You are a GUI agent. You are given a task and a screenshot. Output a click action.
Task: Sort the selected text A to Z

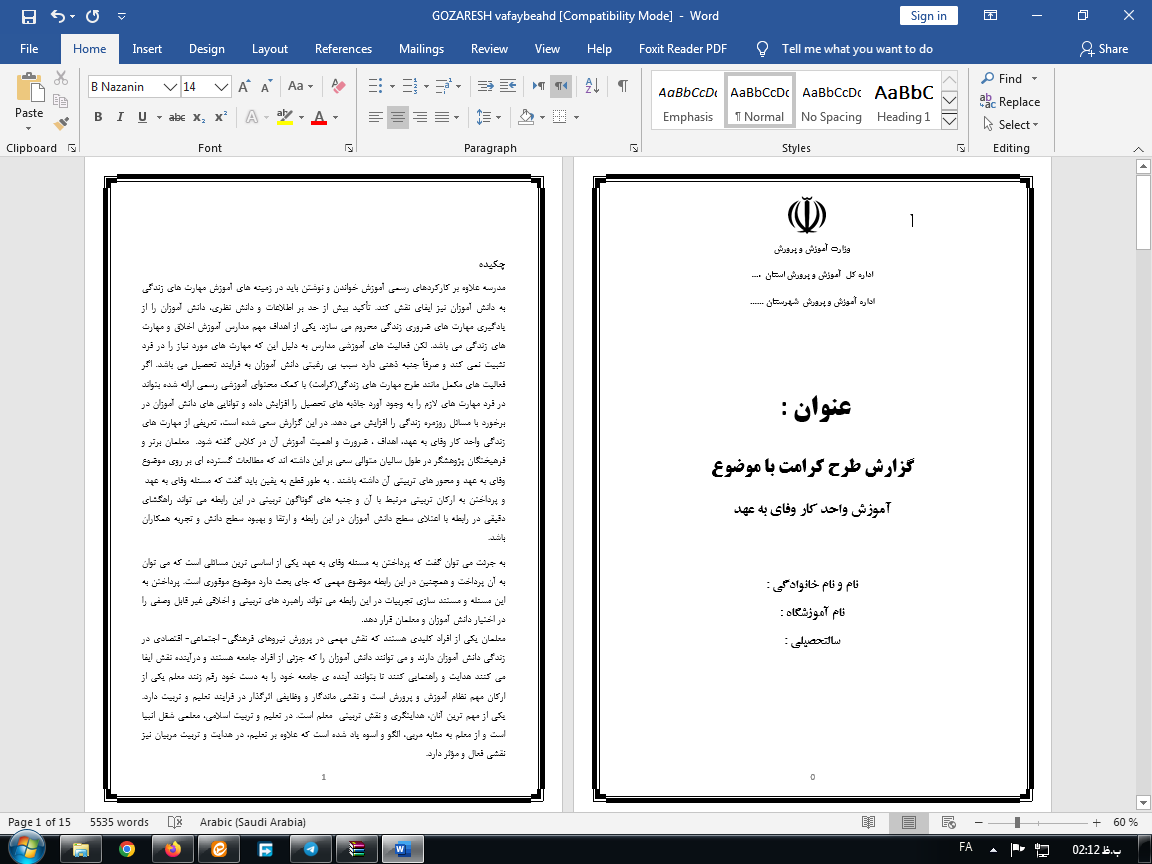coord(592,87)
